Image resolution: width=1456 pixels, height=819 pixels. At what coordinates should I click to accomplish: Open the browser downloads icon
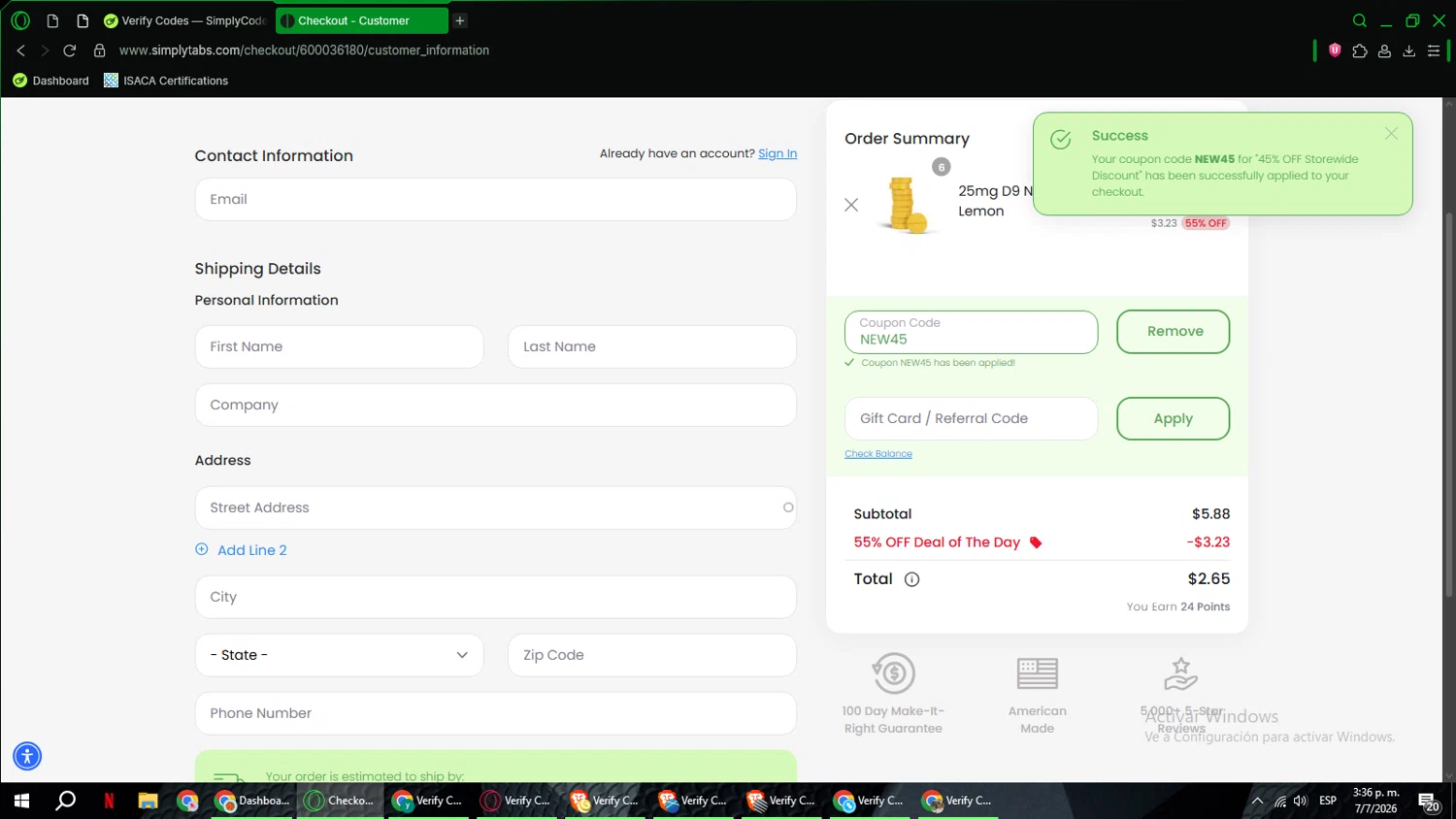coord(1408,50)
